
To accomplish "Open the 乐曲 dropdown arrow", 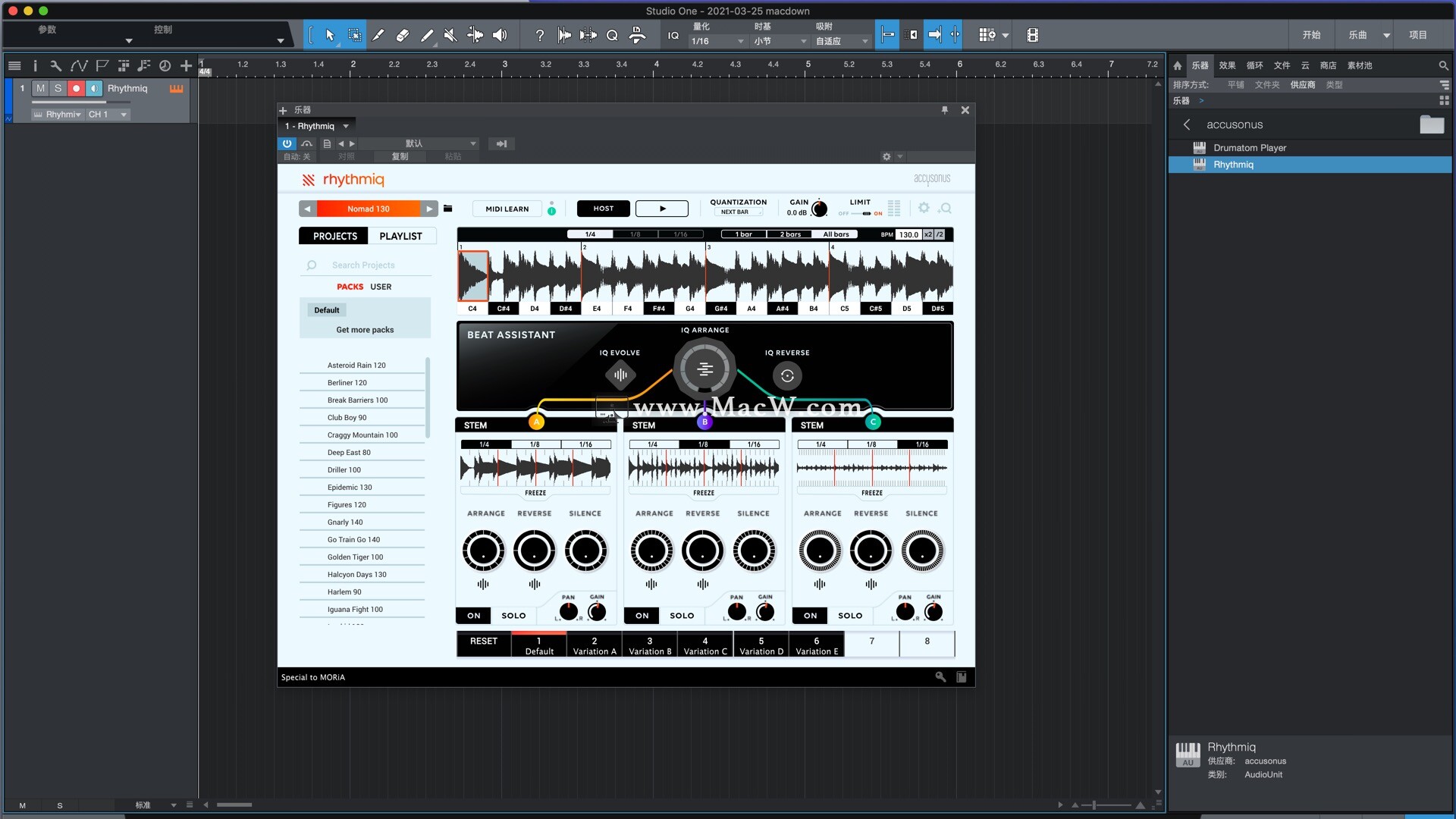I will click(x=1386, y=35).
